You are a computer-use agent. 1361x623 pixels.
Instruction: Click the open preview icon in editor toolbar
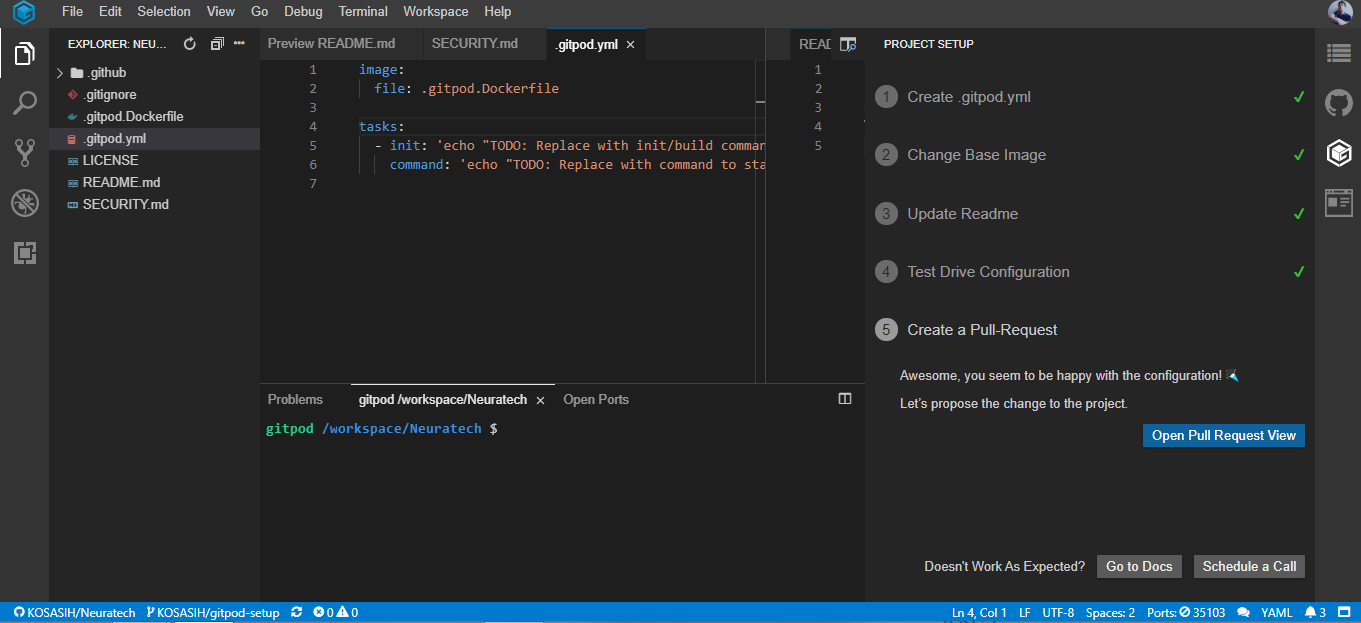pos(848,44)
